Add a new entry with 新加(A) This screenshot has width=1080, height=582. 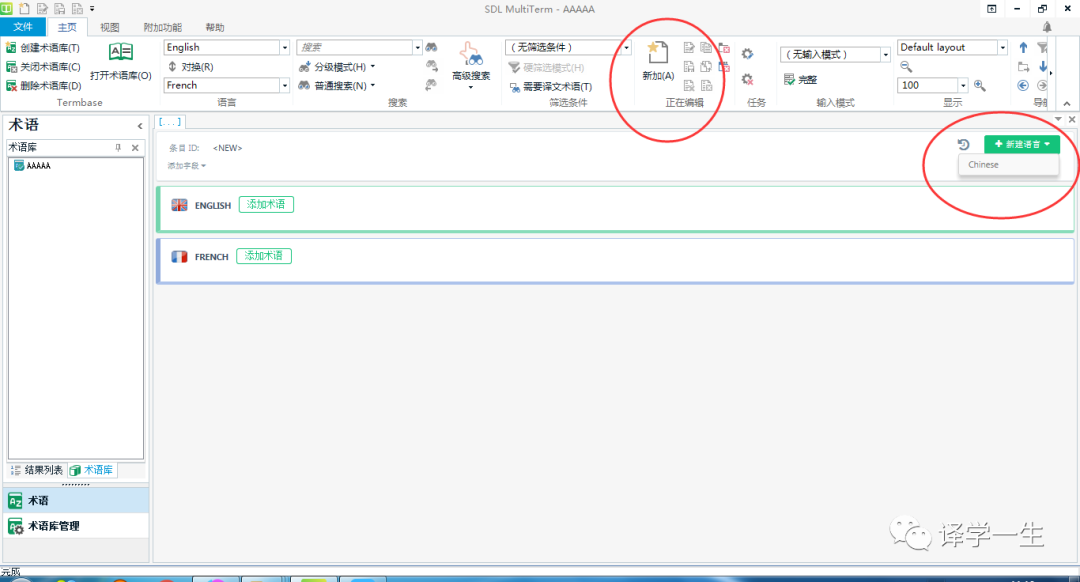click(x=658, y=61)
